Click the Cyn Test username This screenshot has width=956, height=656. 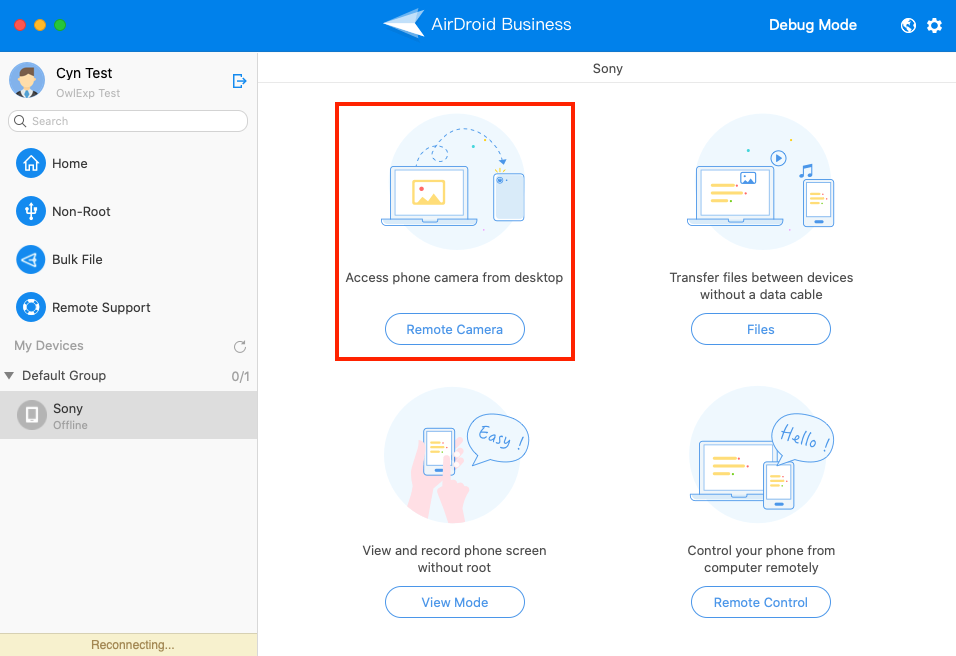[x=84, y=73]
